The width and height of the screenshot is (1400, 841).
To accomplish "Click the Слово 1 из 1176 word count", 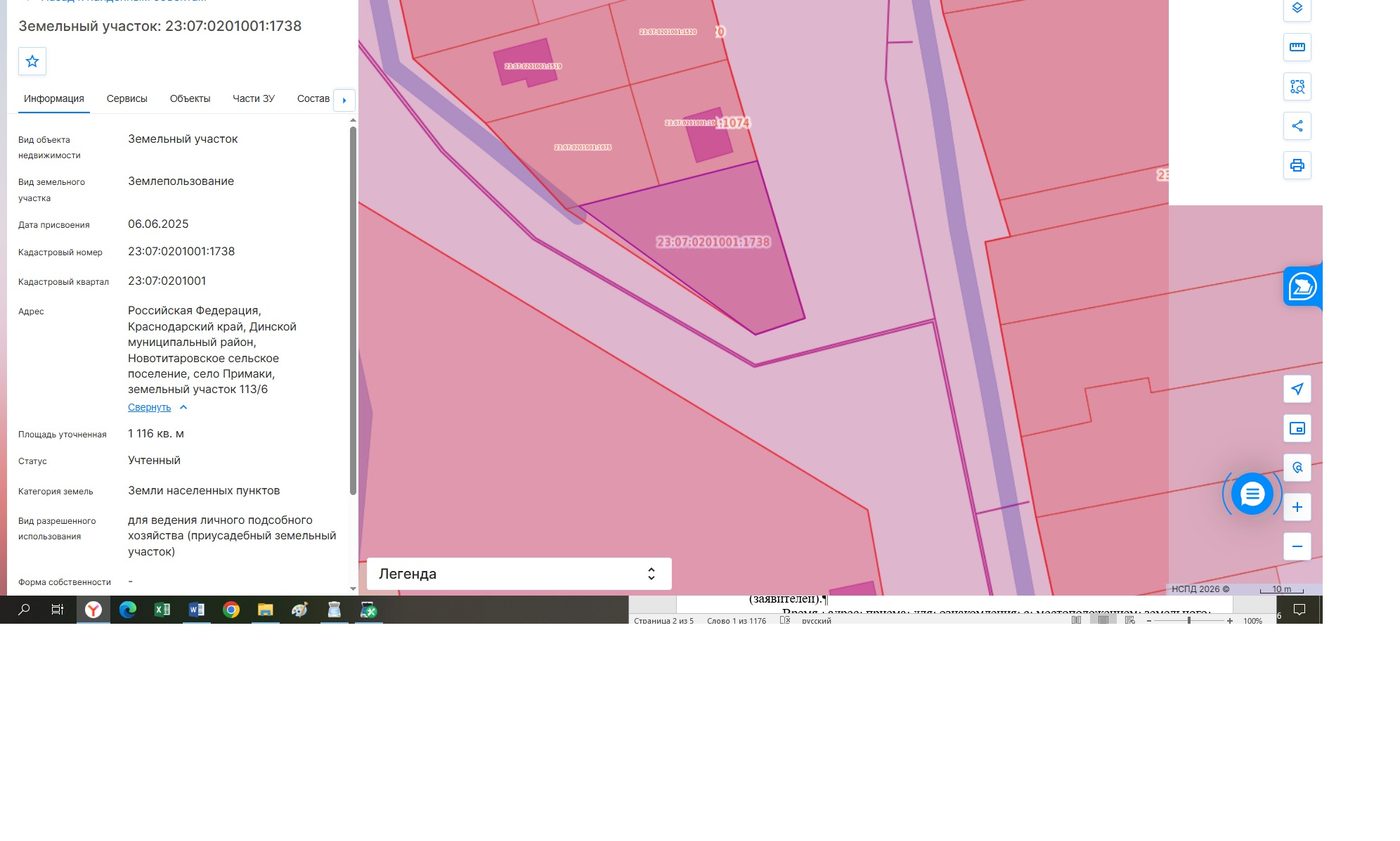I will (x=736, y=621).
